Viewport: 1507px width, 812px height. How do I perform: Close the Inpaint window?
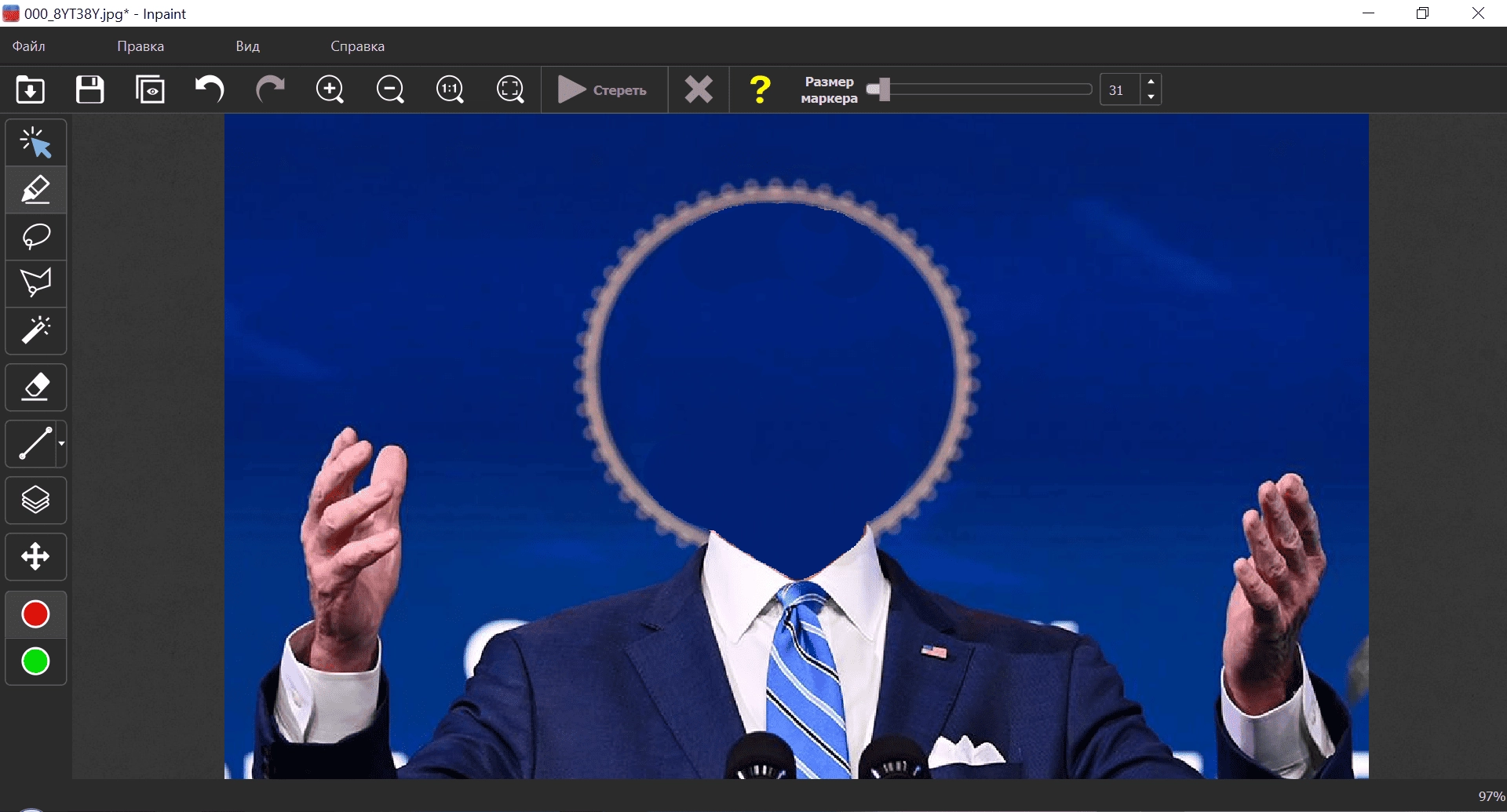[1478, 13]
